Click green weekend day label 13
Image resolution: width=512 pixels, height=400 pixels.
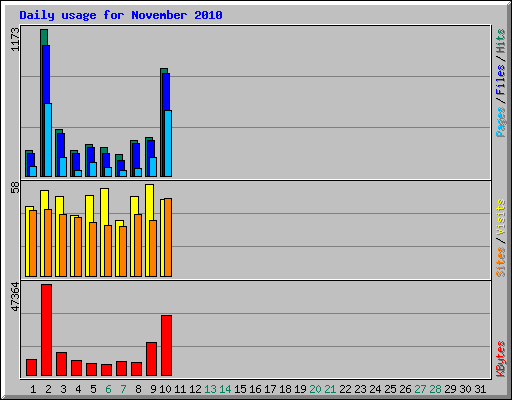210,389
